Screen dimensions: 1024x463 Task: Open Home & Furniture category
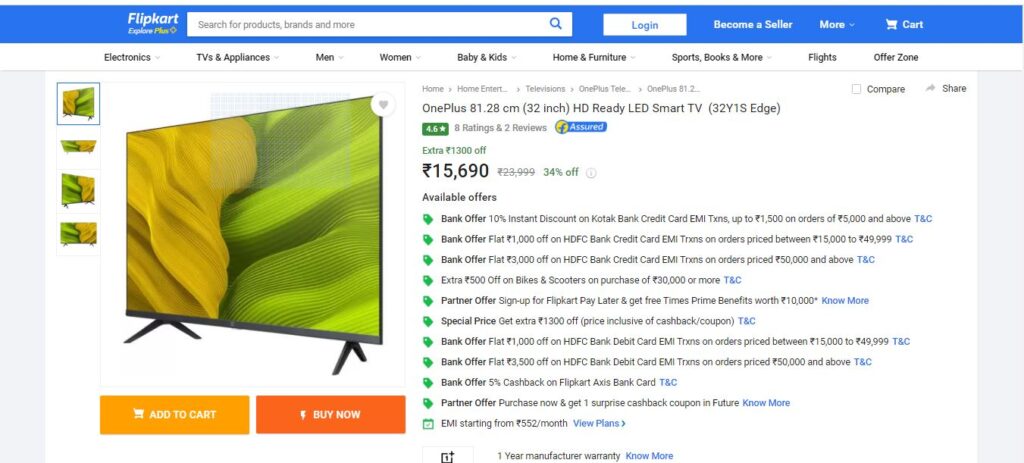coord(594,57)
